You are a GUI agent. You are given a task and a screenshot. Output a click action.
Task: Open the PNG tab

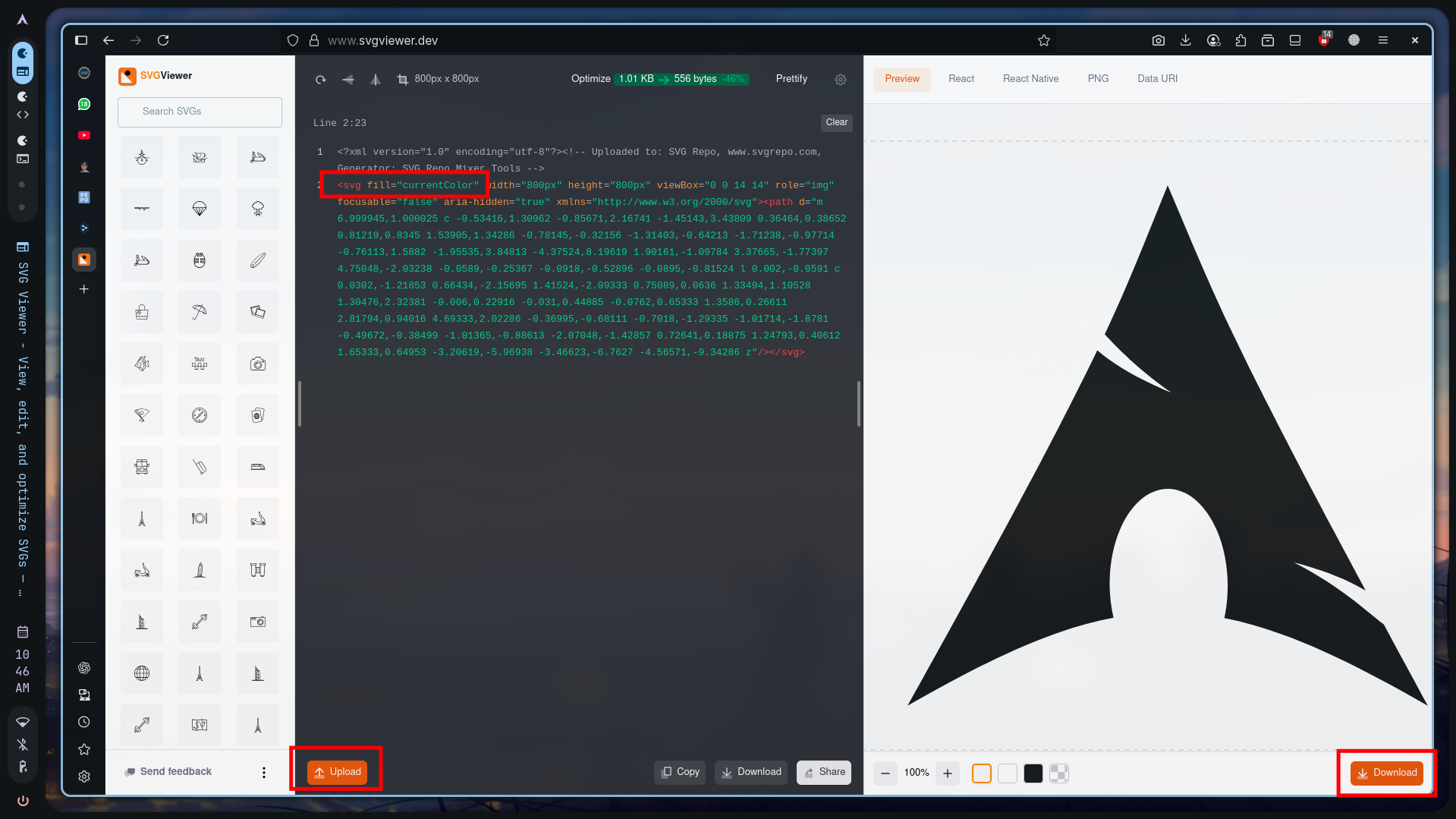tap(1098, 79)
